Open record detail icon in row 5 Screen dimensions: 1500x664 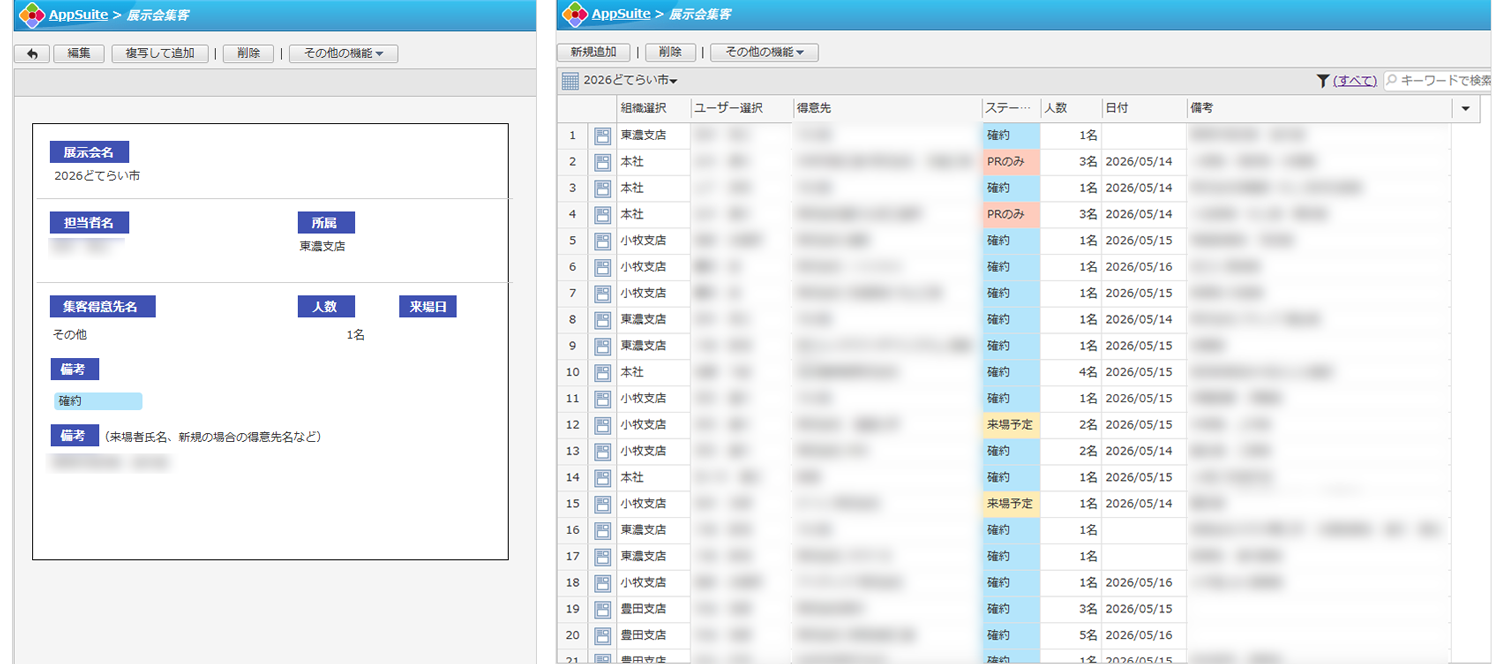point(602,240)
